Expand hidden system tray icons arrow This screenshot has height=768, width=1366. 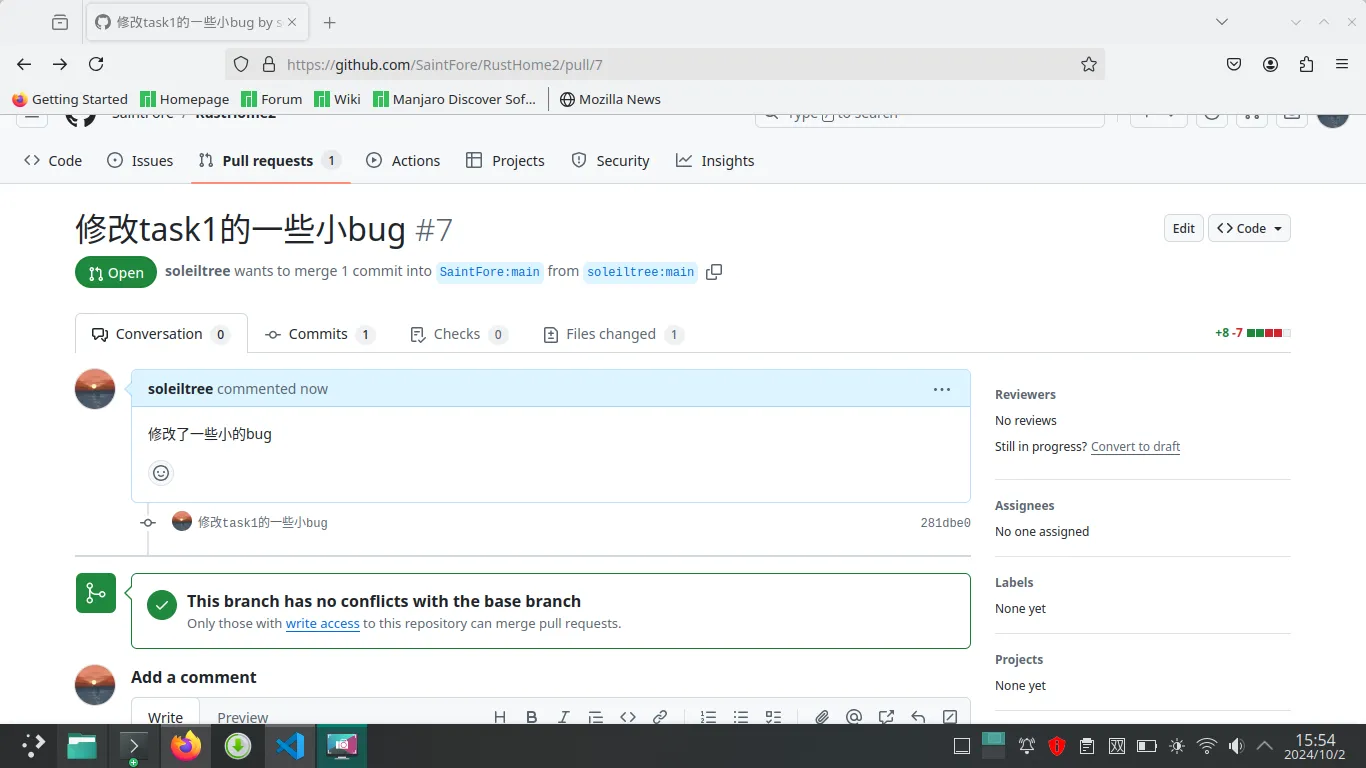point(1265,746)
